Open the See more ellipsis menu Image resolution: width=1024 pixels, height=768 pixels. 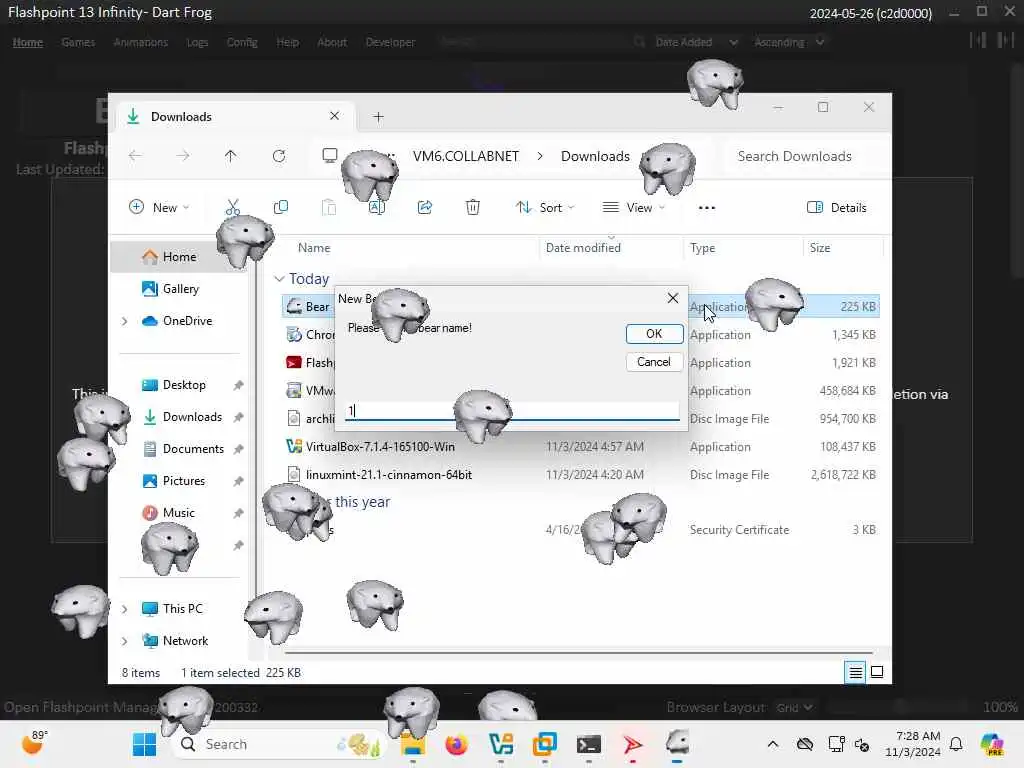click(707, 208)
